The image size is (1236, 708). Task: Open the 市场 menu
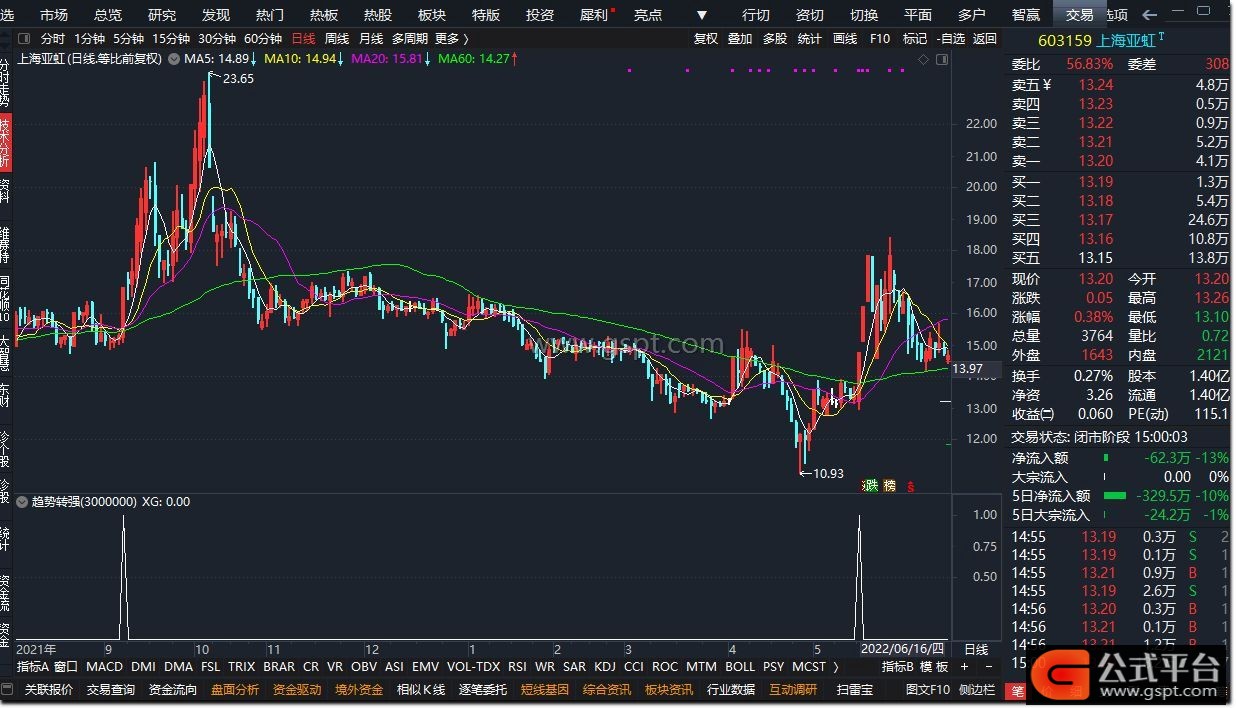click(x=54, y=15)
